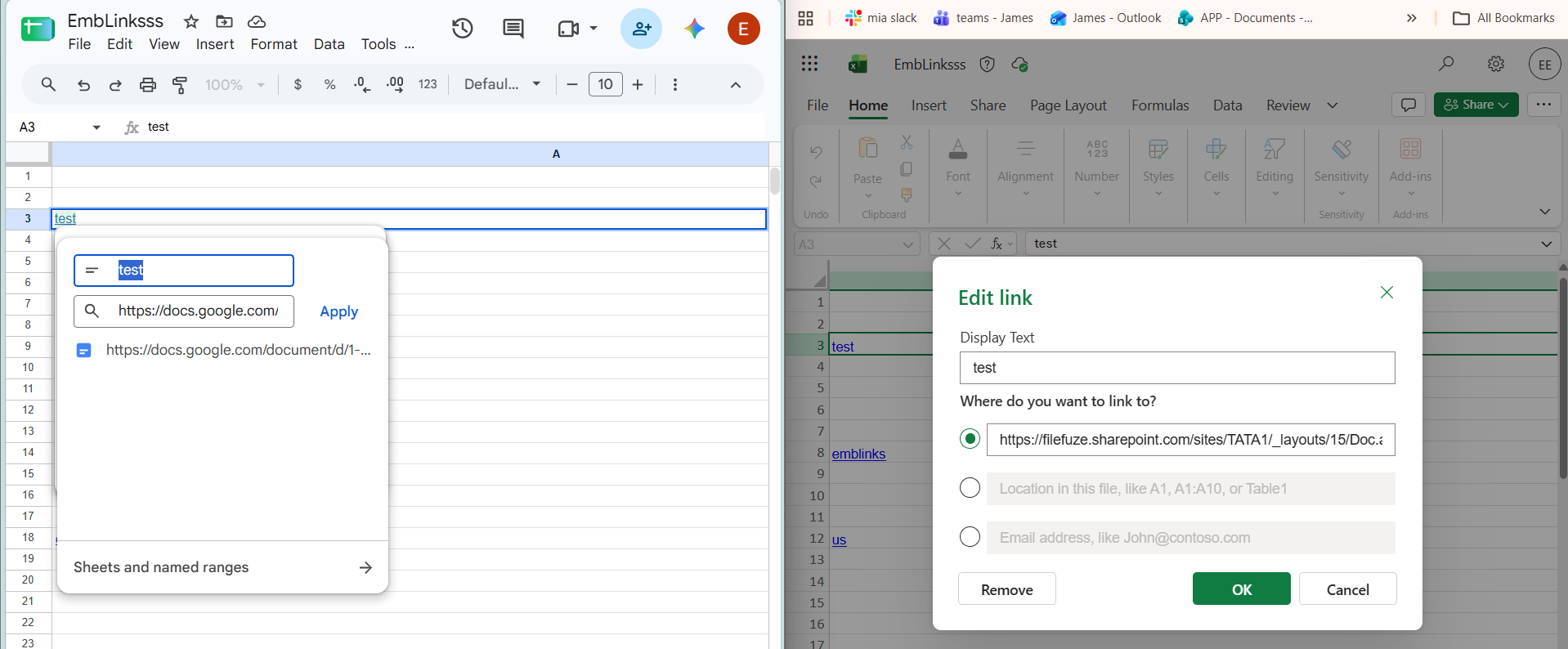Open Gemini sparkle assistant
This screenshot has height=649, width=1568.
point(695,29)
